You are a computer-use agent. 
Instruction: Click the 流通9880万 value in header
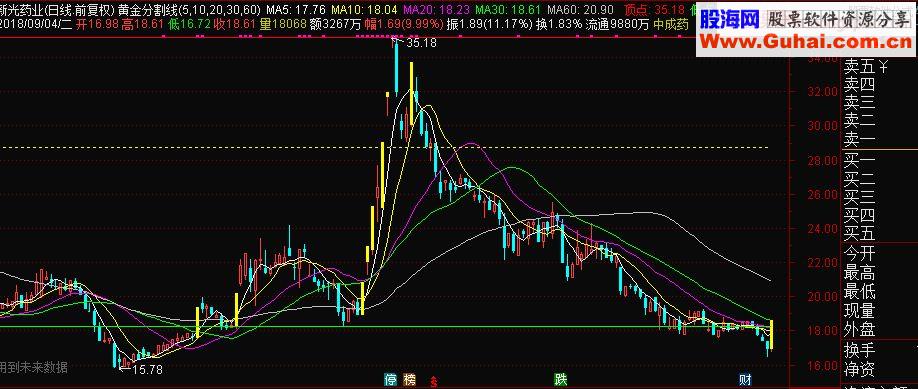[617, 24]
